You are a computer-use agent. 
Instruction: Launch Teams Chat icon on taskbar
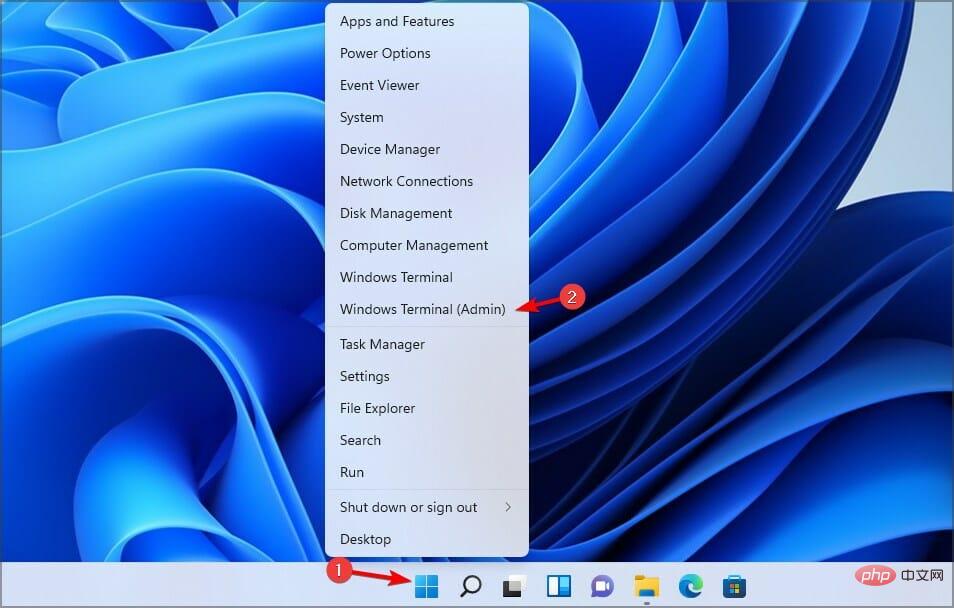(602, 586)
